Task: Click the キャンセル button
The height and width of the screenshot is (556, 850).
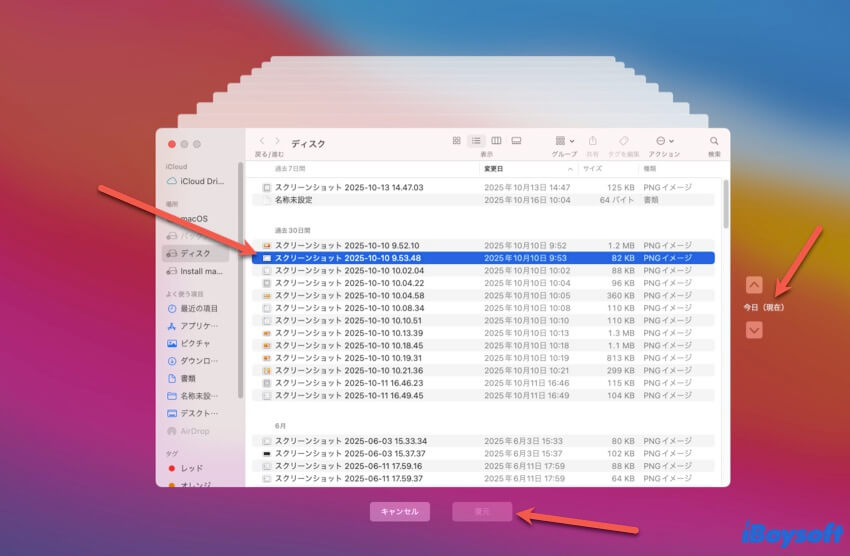Action: [400, 512]
